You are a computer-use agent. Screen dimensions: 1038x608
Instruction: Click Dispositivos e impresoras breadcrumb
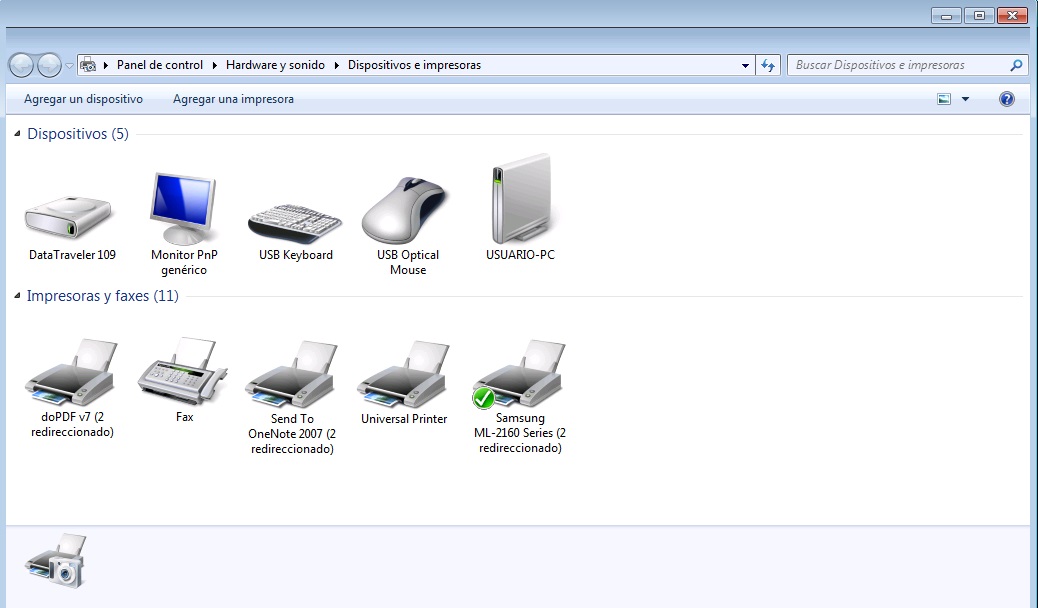click(414, 65)
